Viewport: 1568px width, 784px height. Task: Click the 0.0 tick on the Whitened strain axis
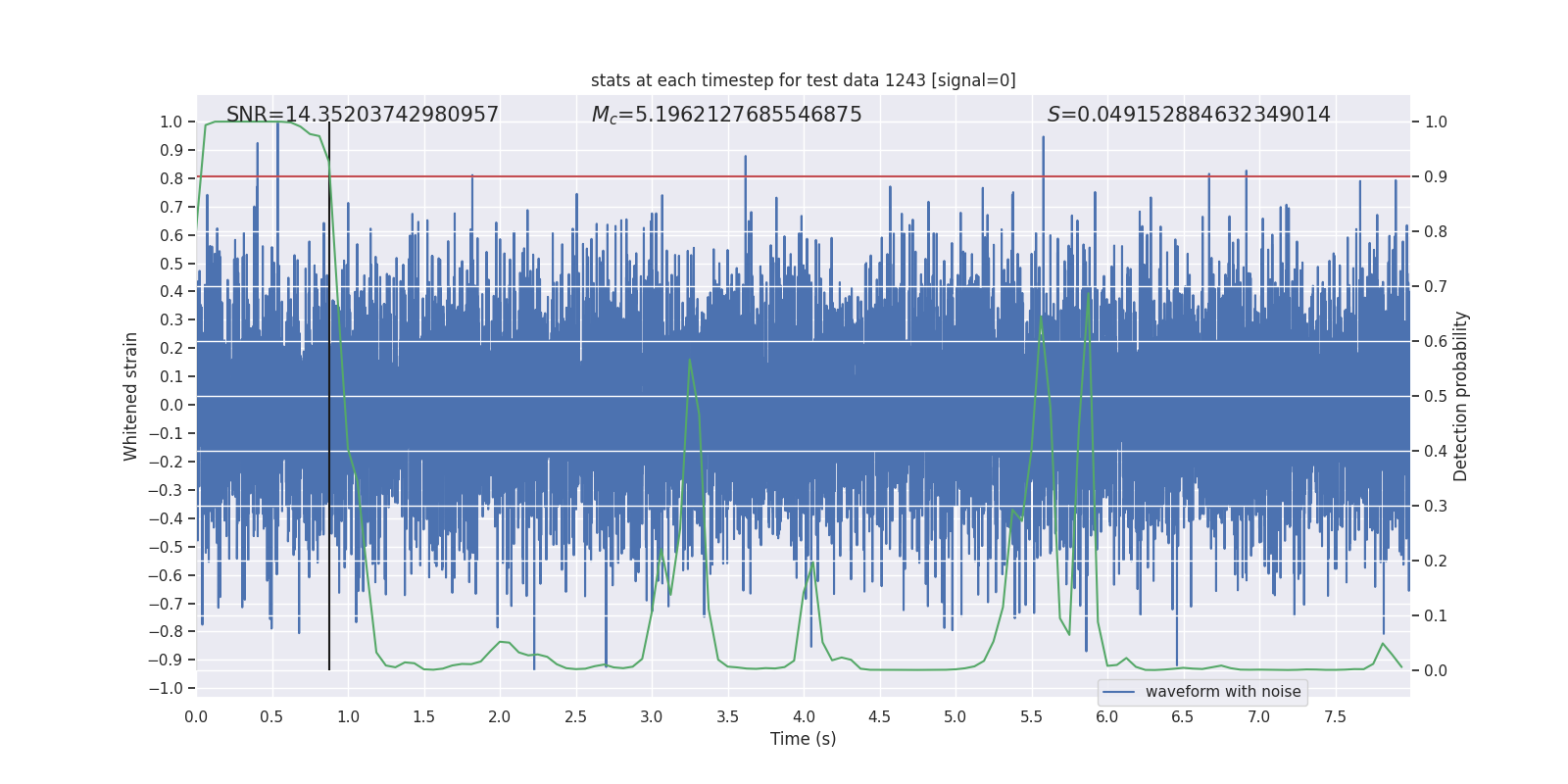pyautogui.click(x=171, y=405)
